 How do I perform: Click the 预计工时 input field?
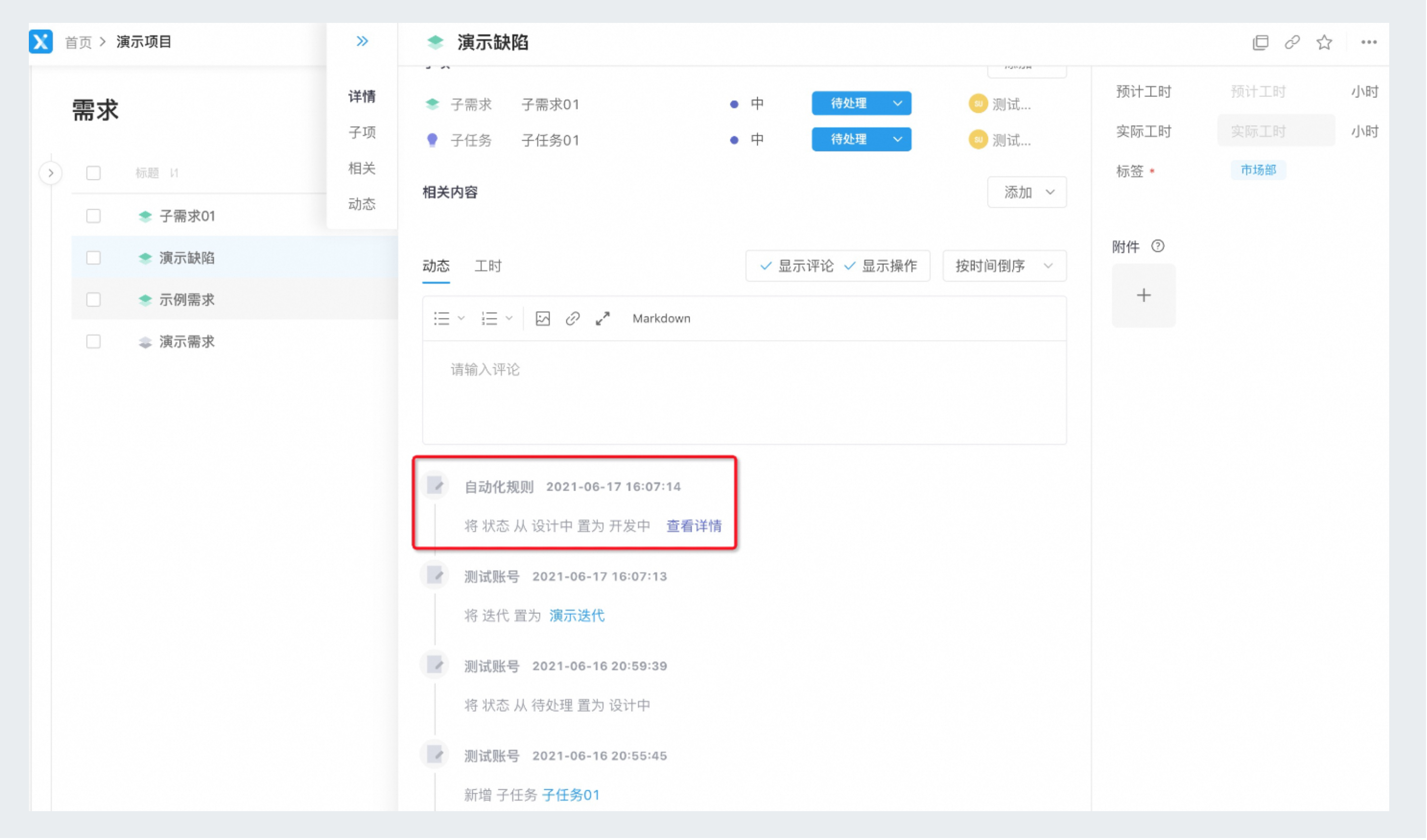click(x=1276, y=91)
